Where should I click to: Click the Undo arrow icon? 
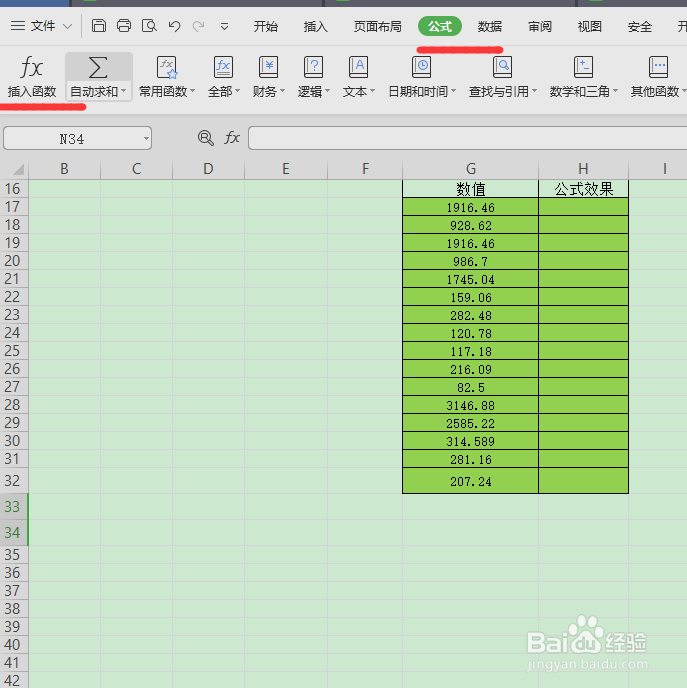[174, 26]
